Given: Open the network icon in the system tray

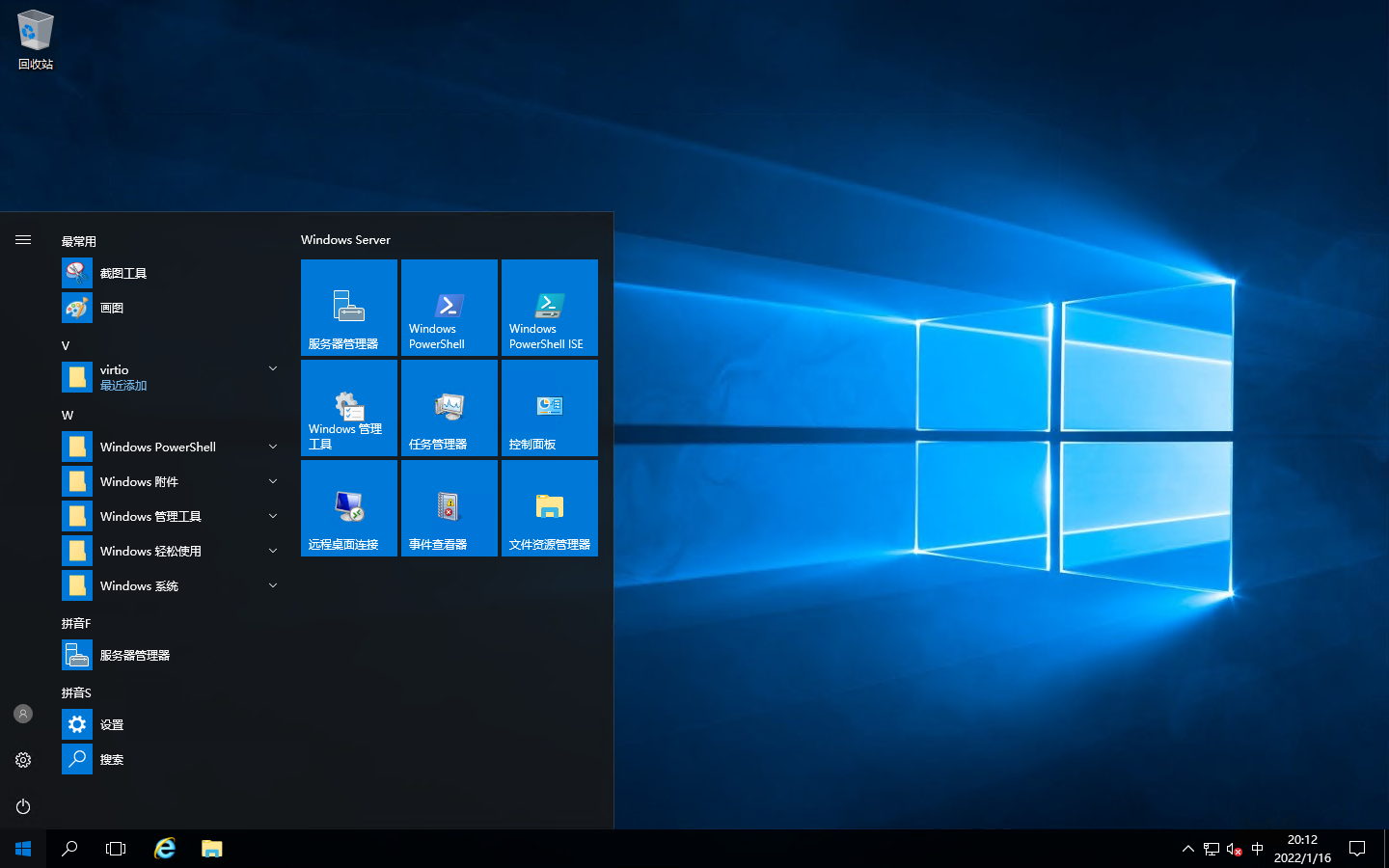Looking at the screenshot, I should click(x=1212, y=849).
